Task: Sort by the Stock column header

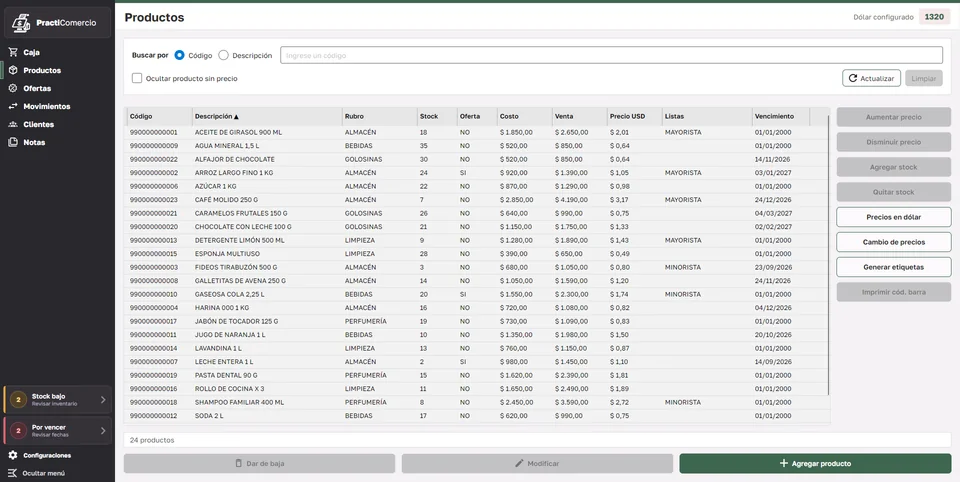Action: (437, 116)
